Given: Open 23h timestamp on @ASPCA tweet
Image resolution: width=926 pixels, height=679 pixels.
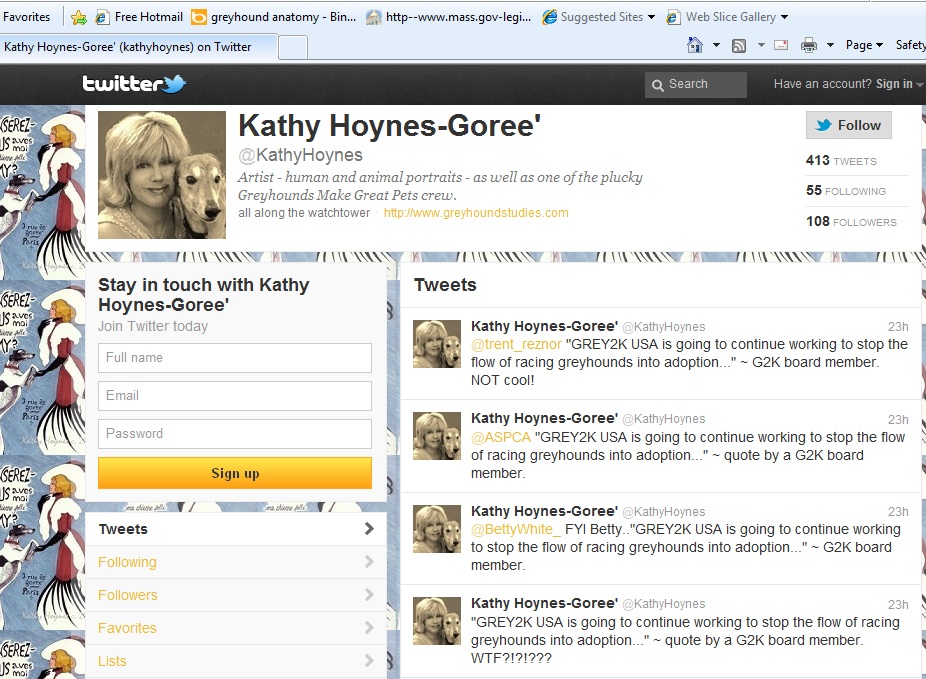Looking at the screenshot, I should (898, 420).
